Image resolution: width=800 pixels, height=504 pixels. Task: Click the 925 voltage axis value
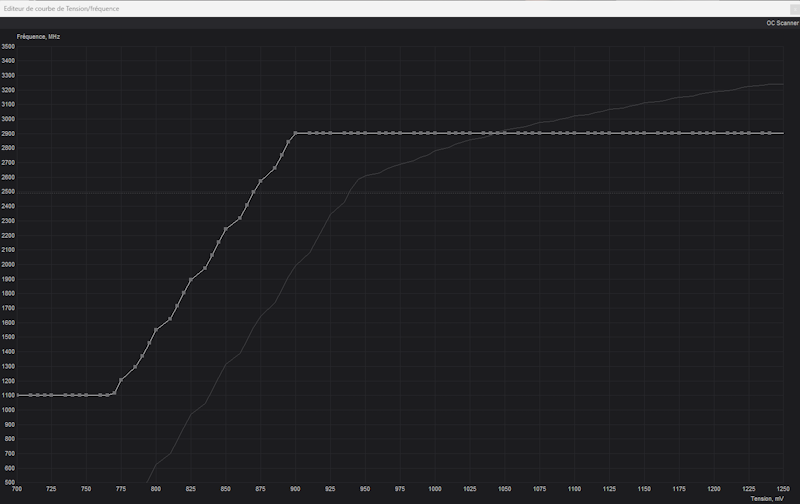tap(330, 489)
